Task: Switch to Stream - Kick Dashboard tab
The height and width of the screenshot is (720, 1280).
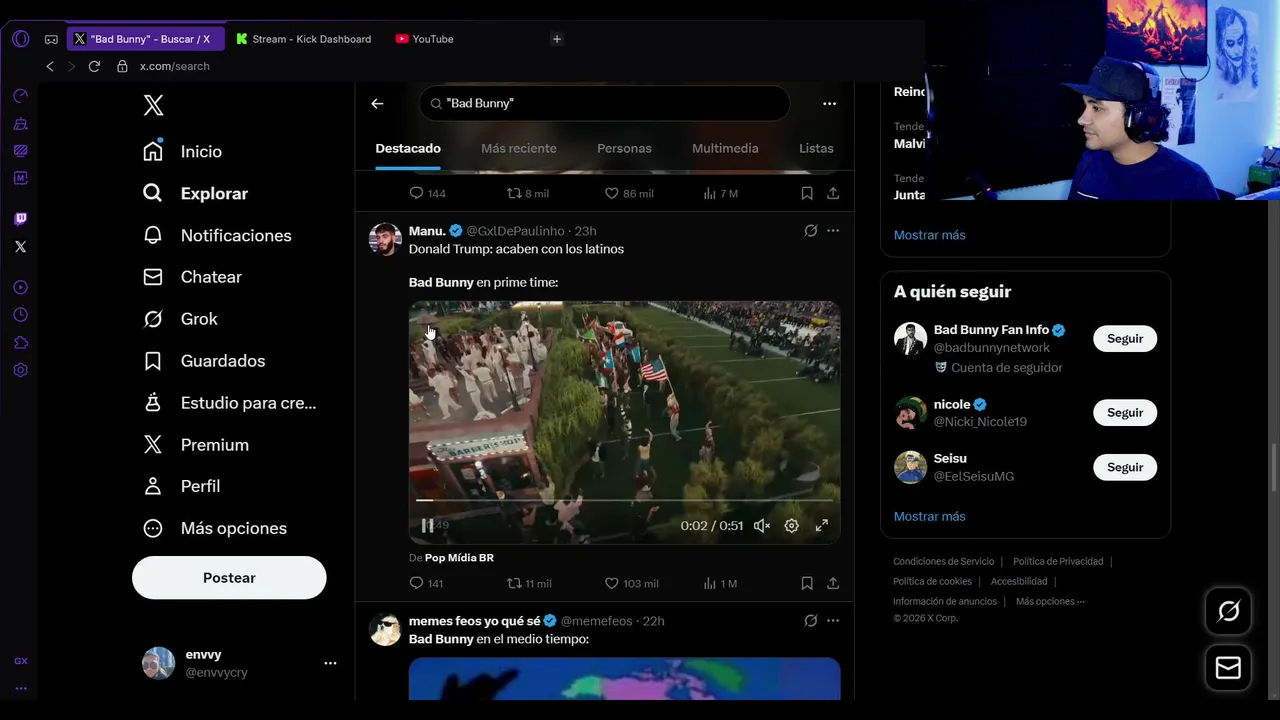Action: (x=305, y=39)
